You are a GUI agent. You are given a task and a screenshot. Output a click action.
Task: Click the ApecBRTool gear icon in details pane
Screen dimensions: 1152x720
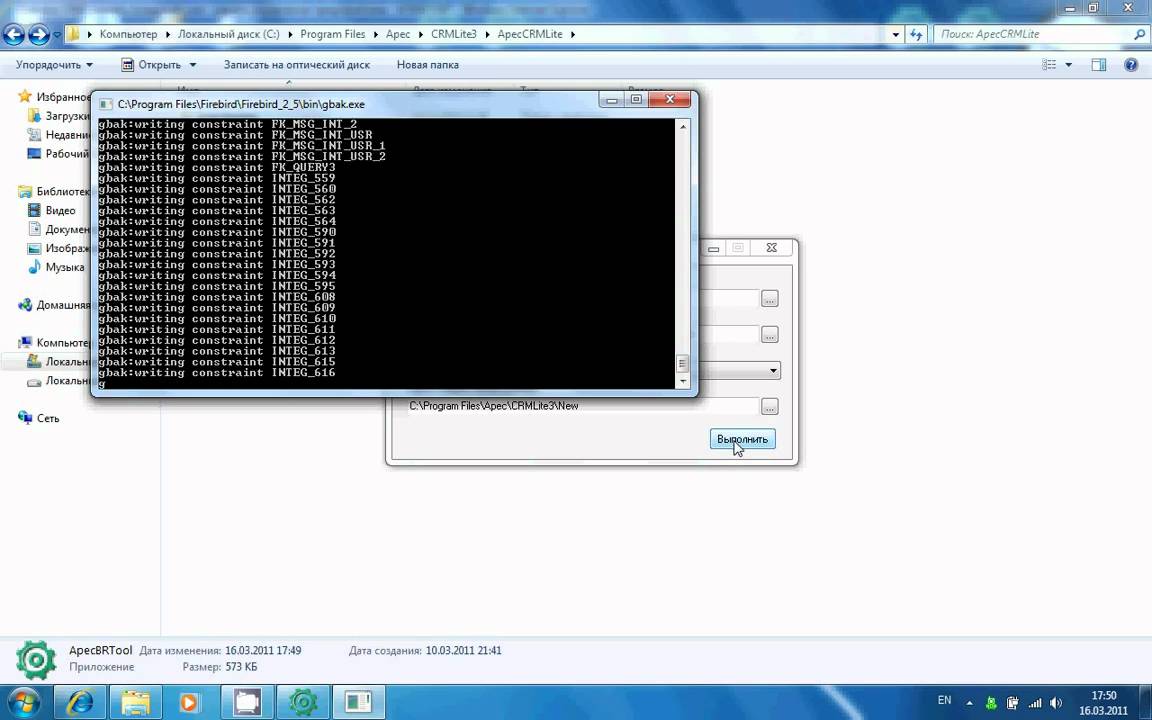35,659
